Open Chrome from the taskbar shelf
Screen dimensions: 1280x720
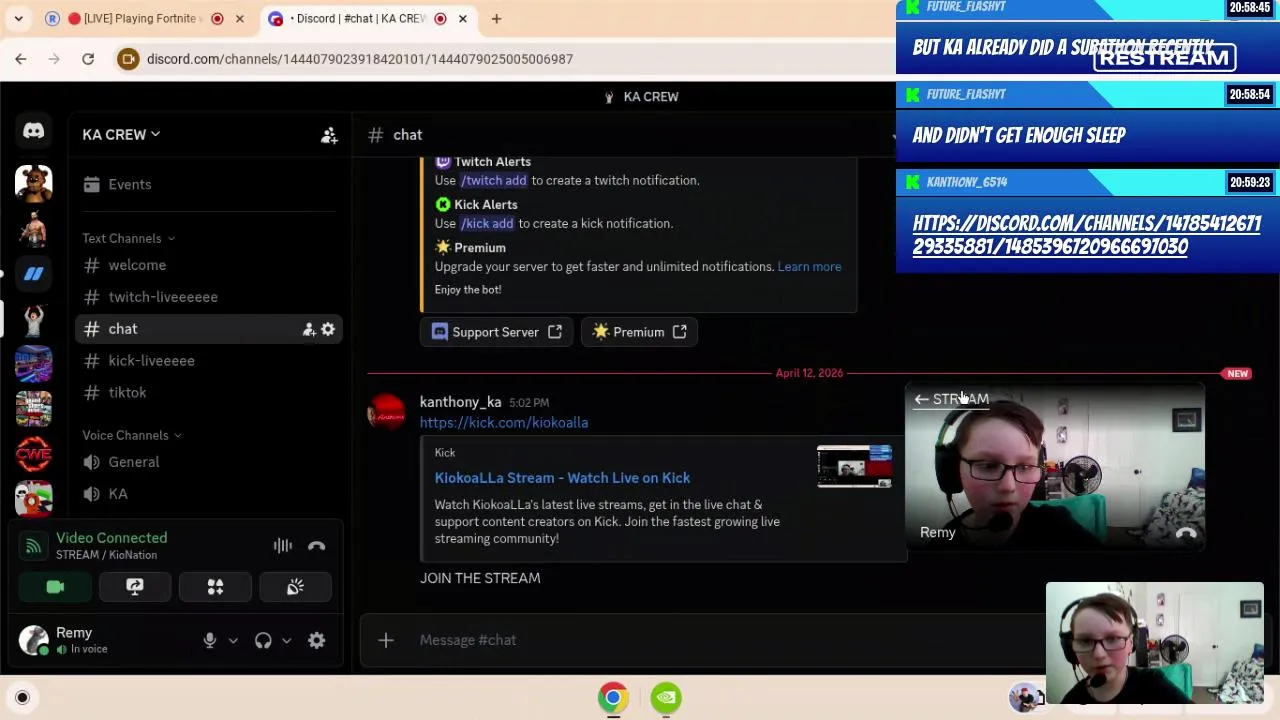[x=613, y=698]
